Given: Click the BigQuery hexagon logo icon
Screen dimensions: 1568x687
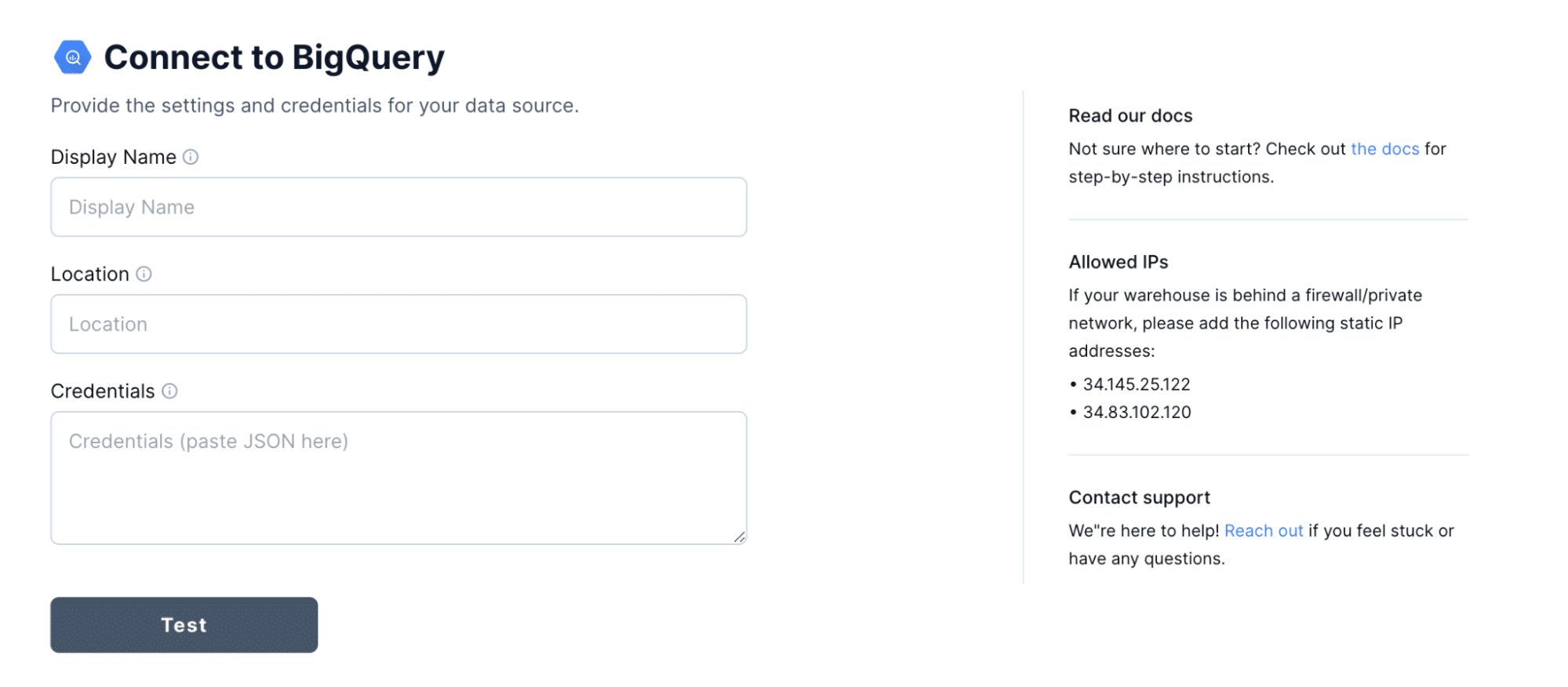Looking at the screenshot, I should [71, 56].
